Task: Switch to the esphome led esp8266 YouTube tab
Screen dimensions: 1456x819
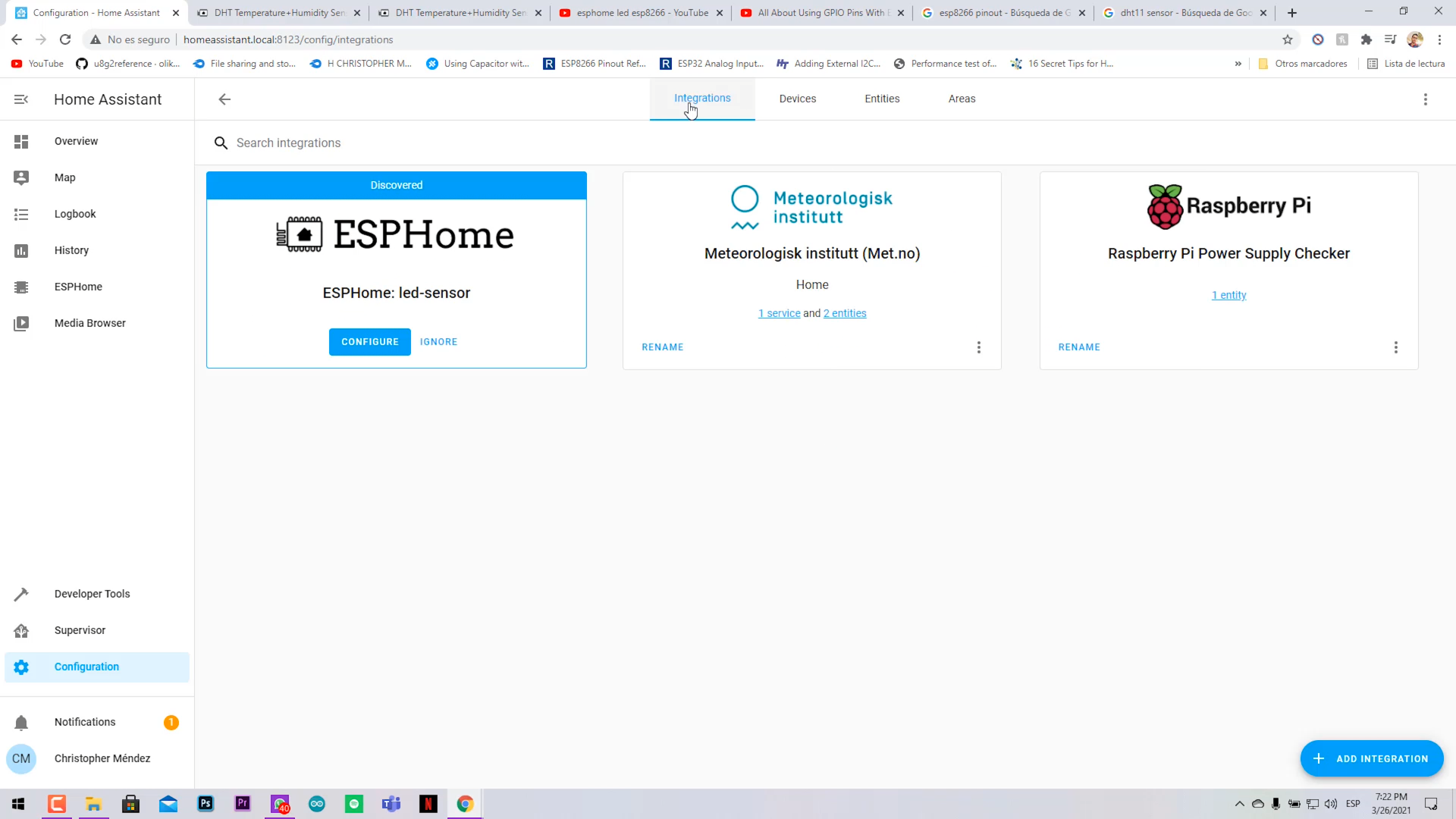Action: click(642, 13)
